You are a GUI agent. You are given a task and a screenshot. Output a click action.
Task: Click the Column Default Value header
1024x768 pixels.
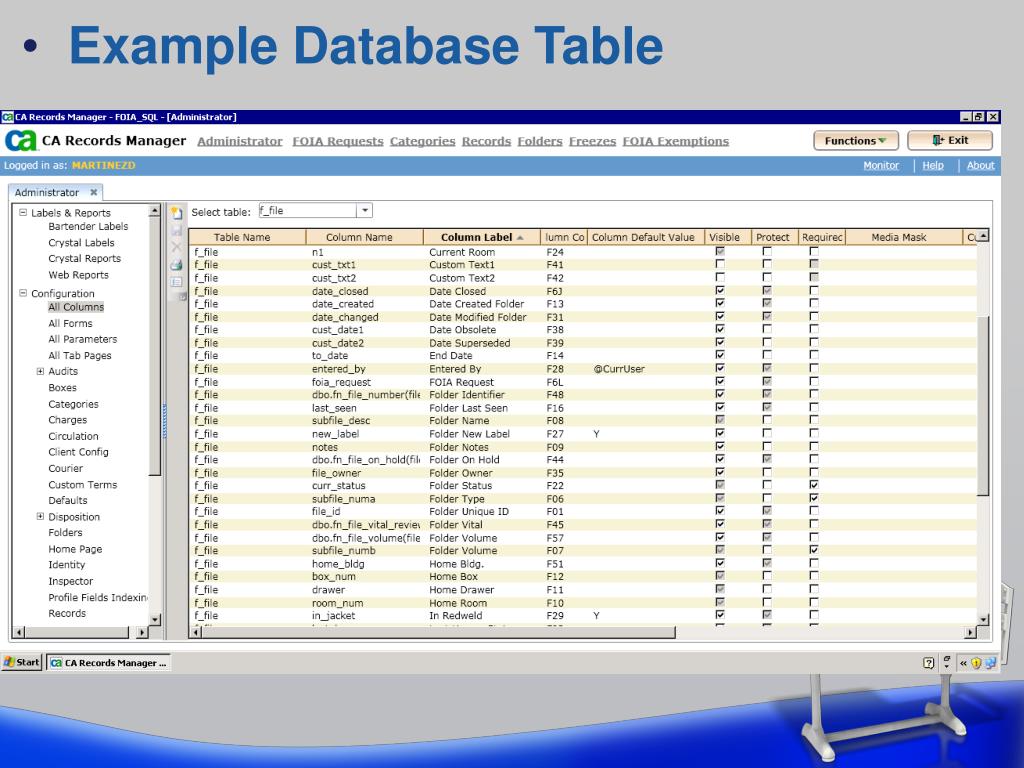click(646, 237)
